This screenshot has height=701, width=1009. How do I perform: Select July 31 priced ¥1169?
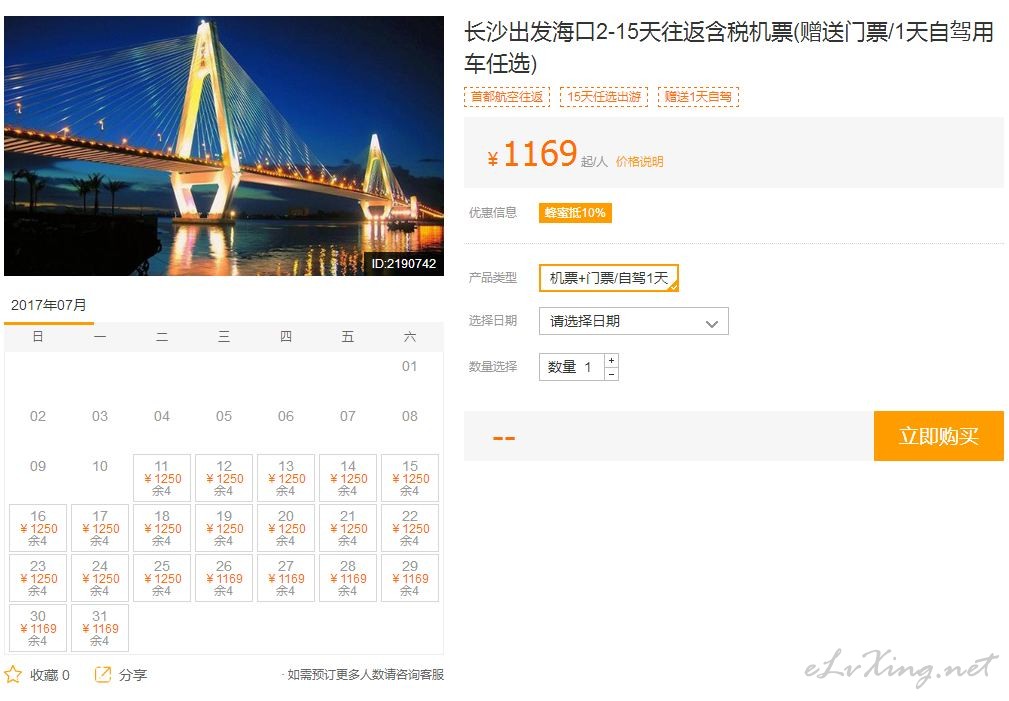point(100,628)
